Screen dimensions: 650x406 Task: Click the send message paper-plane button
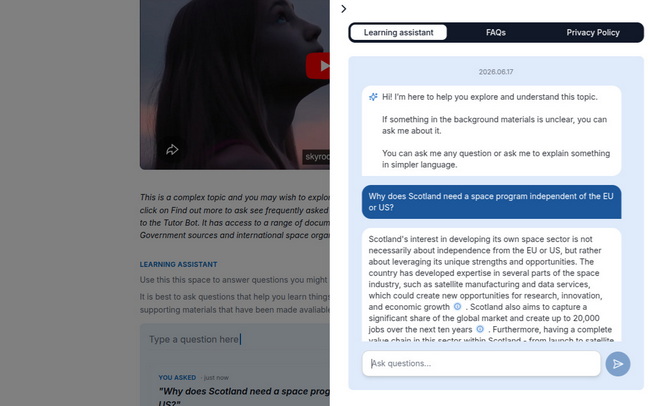point(618,364)
